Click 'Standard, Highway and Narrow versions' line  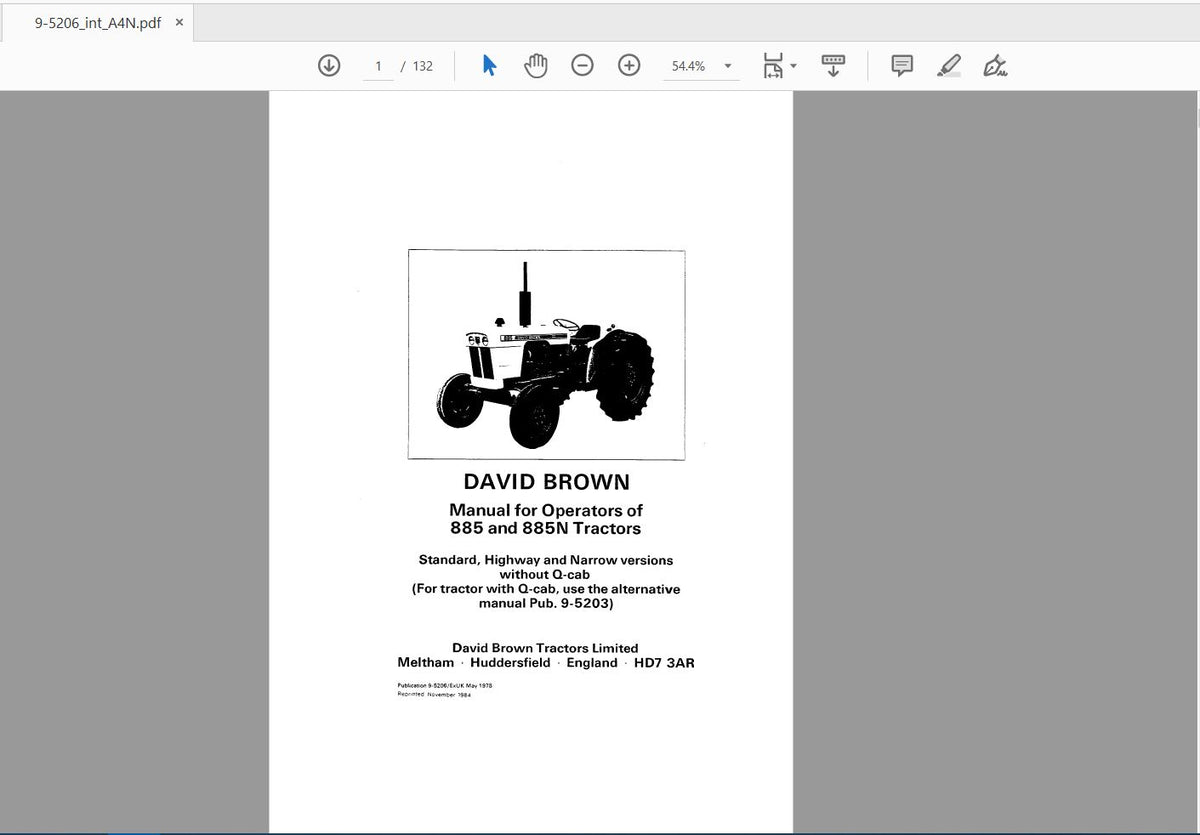pyautogui.click(x=546, y=560)
